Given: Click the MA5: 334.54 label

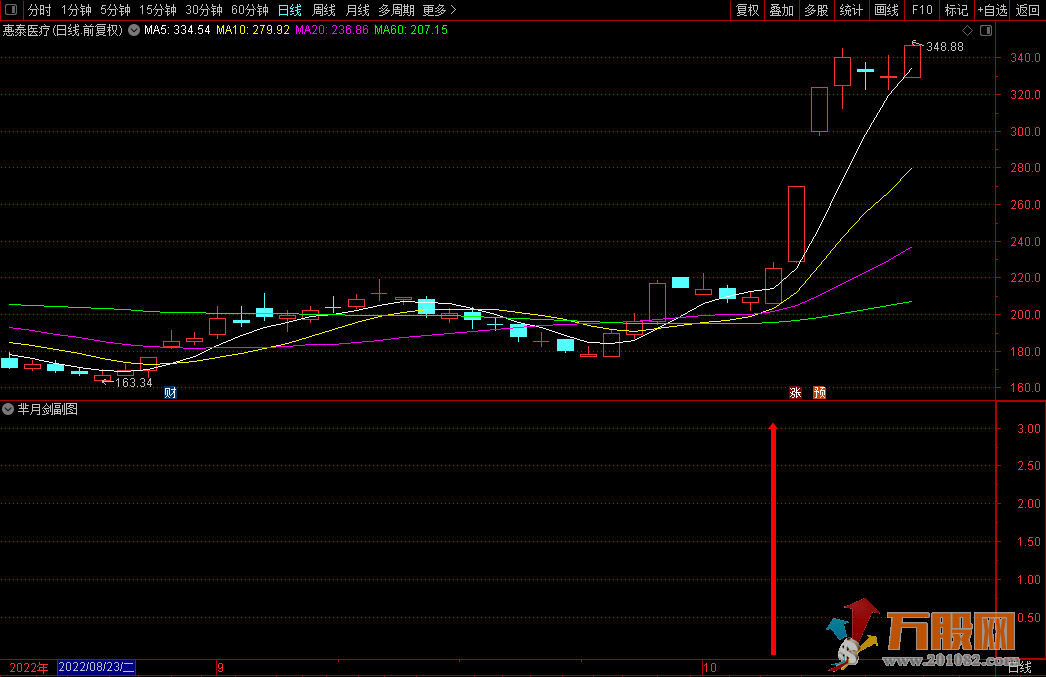Looking at the screenshot, I should click(177, 30).
